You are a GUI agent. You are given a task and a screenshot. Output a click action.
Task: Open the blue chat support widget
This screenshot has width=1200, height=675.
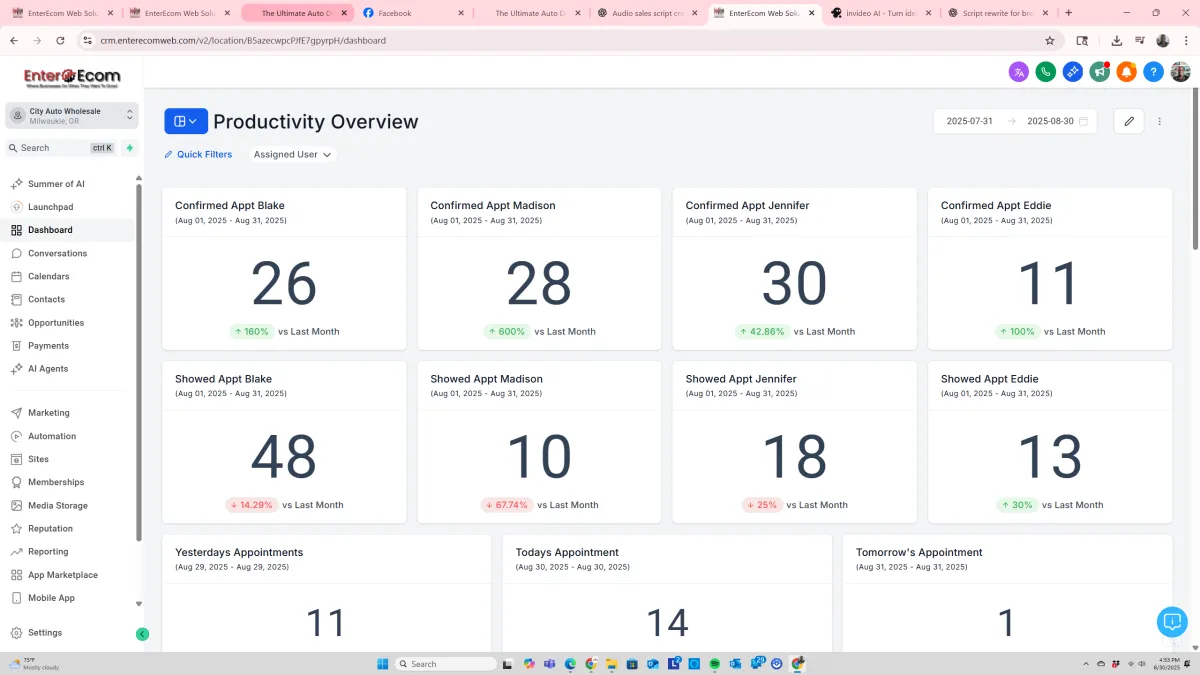[1172, 621]
